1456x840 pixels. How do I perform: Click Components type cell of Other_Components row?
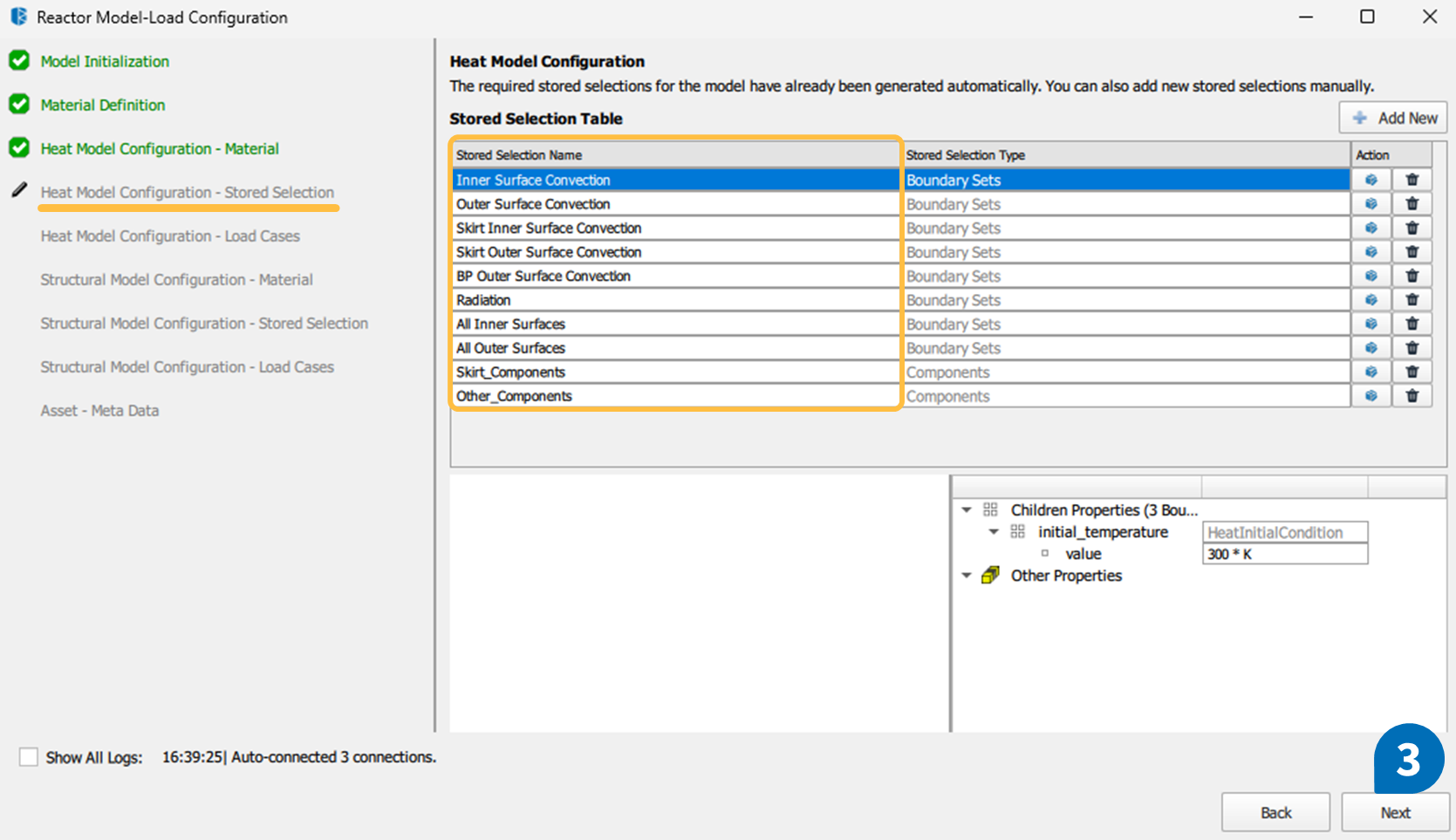click(1126, 396)
